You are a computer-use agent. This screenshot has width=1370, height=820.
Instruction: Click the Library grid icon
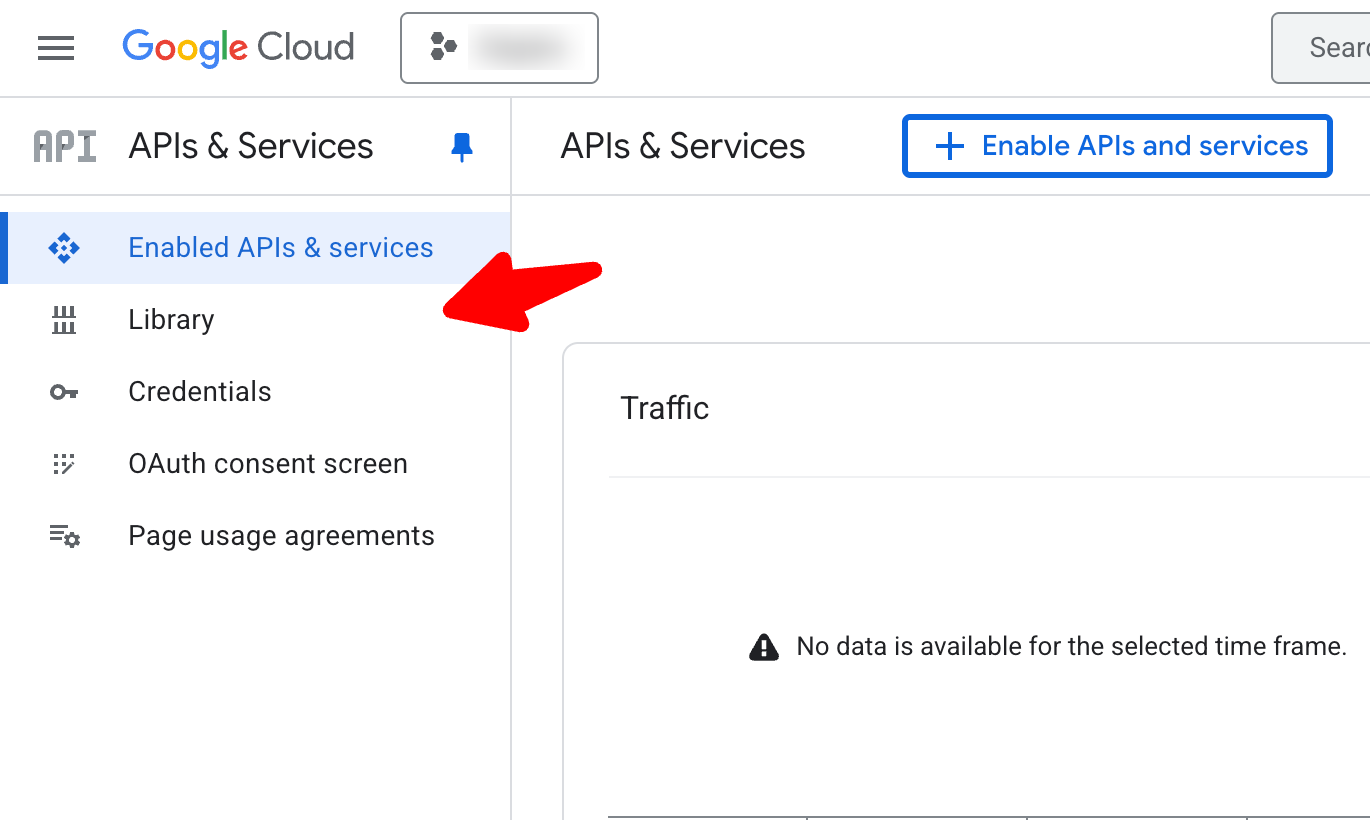point(64,320)
